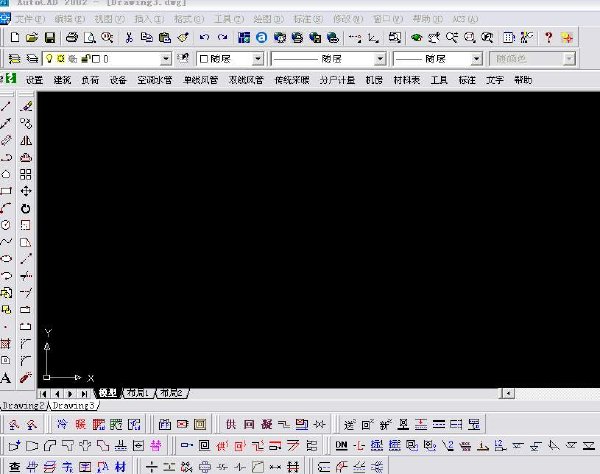Screen dimensions: 600x474
Task: Jump to first layout tab arrow
Action: (43, 394)
